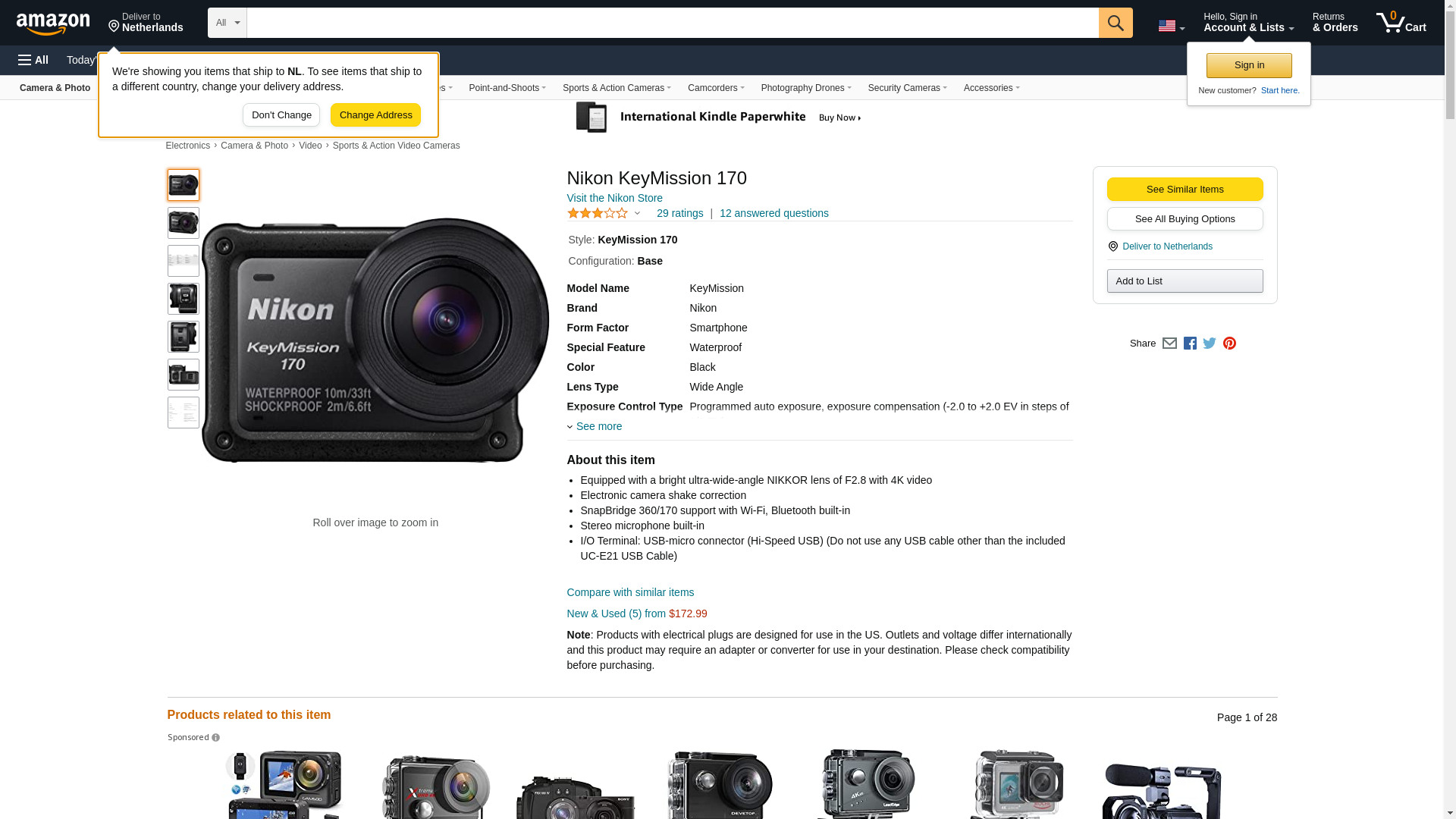Share product on Twitter icon
Image resolution: width=1456 pixels, height=819 pixels.
click(x=1210, y=344)
